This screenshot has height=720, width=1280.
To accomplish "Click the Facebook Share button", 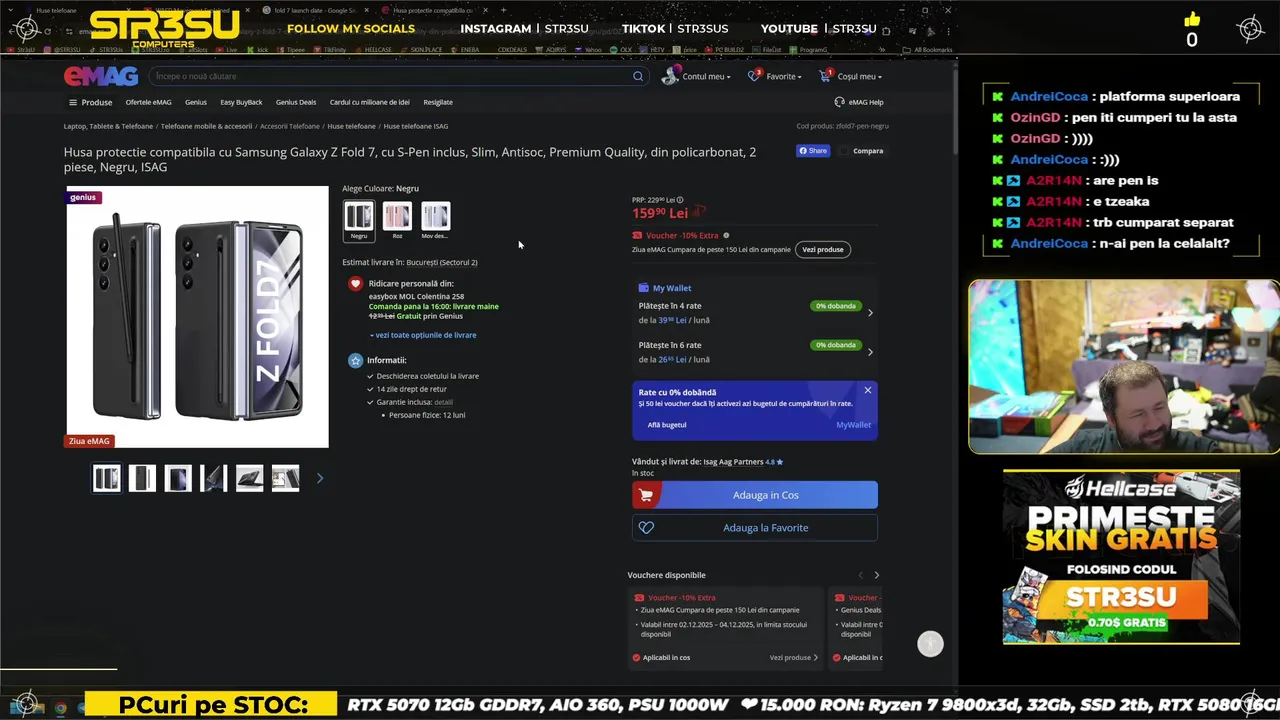I will point(812,151).
